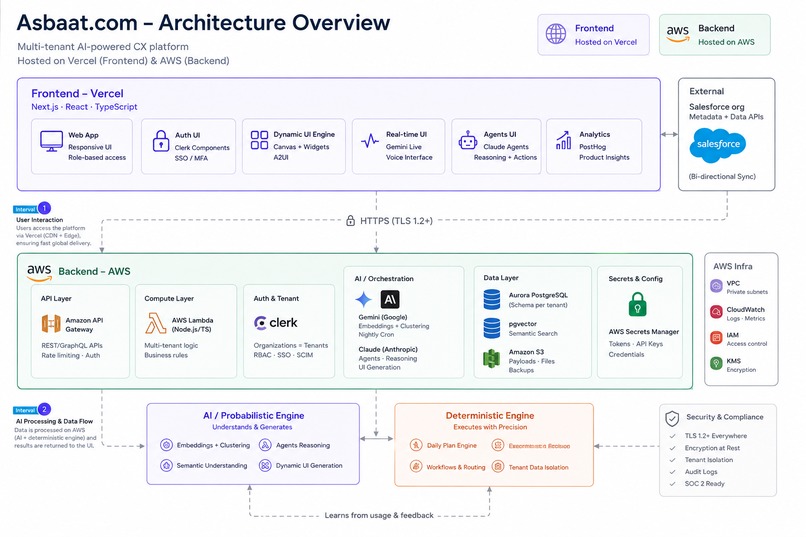Click the Security & Compliance shield icon
806x537 pixels.
pyautogui.click(x=672, y=419)
